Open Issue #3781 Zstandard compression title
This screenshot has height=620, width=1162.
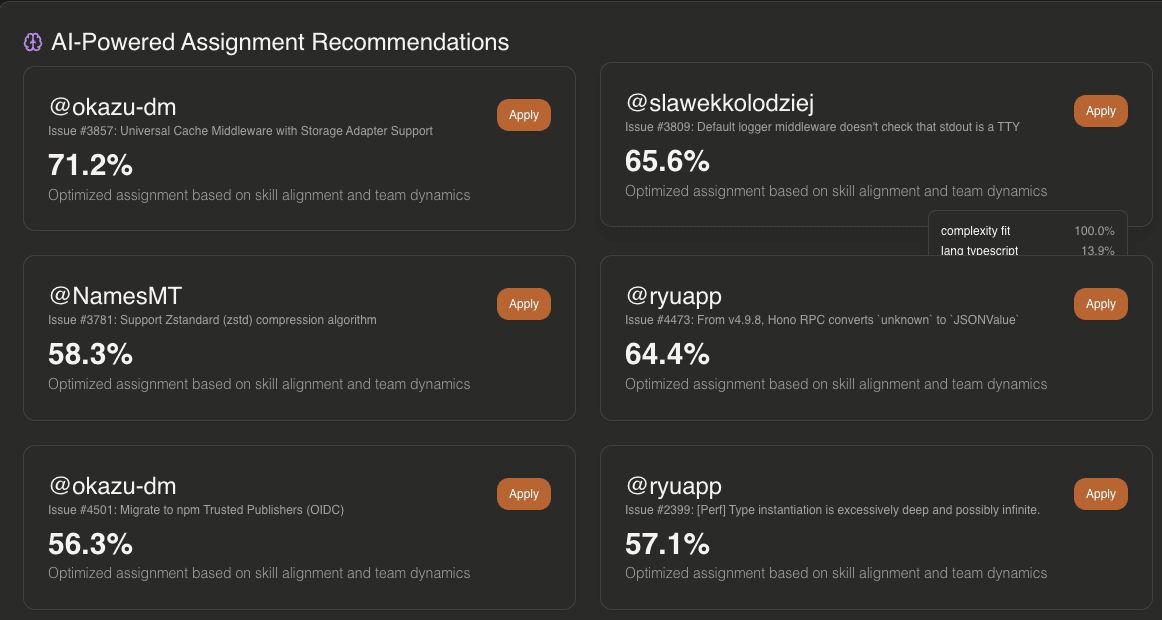pos(212,320)
